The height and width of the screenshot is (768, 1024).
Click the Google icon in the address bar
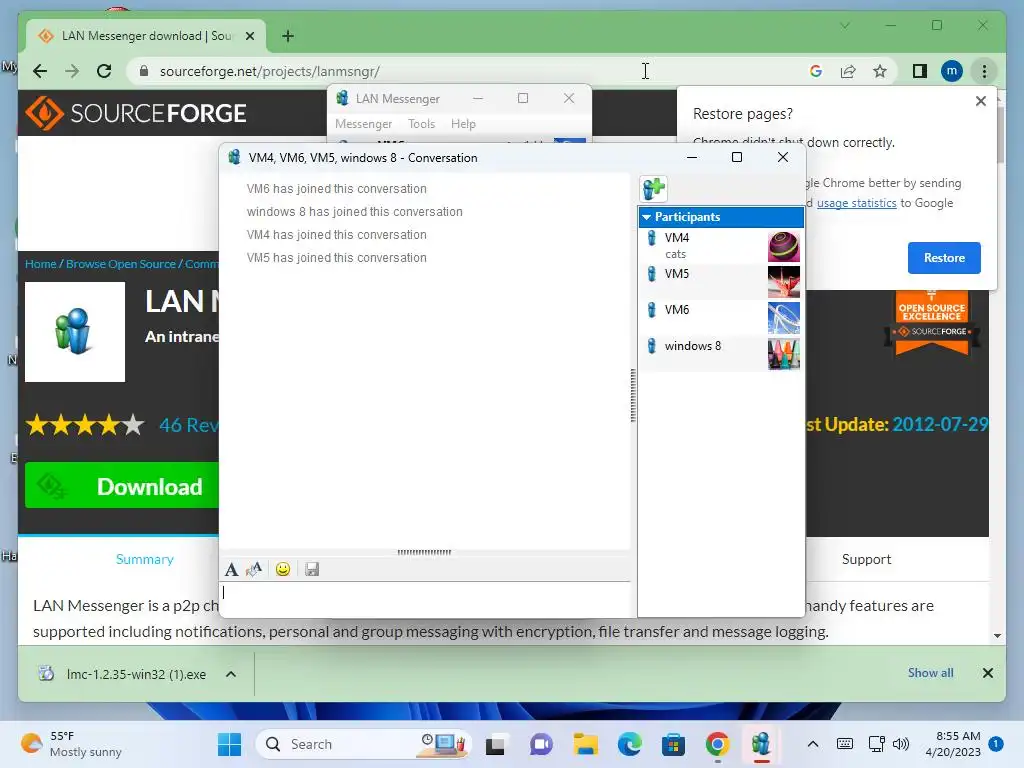pos(816,71)
